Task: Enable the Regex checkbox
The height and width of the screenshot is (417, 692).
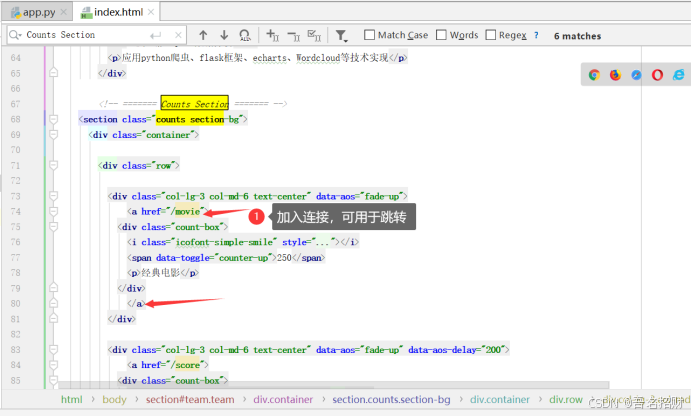Action: pyautogui.click(x=490, y=35)
